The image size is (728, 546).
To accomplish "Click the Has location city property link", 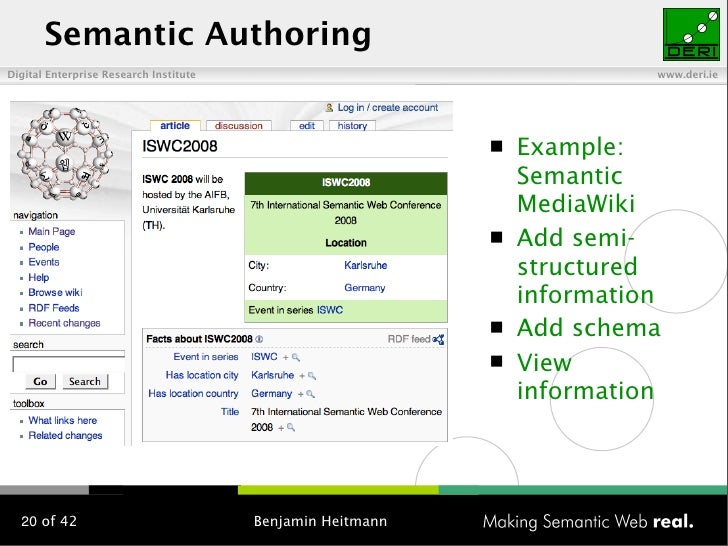I will [x=202, y=375].
